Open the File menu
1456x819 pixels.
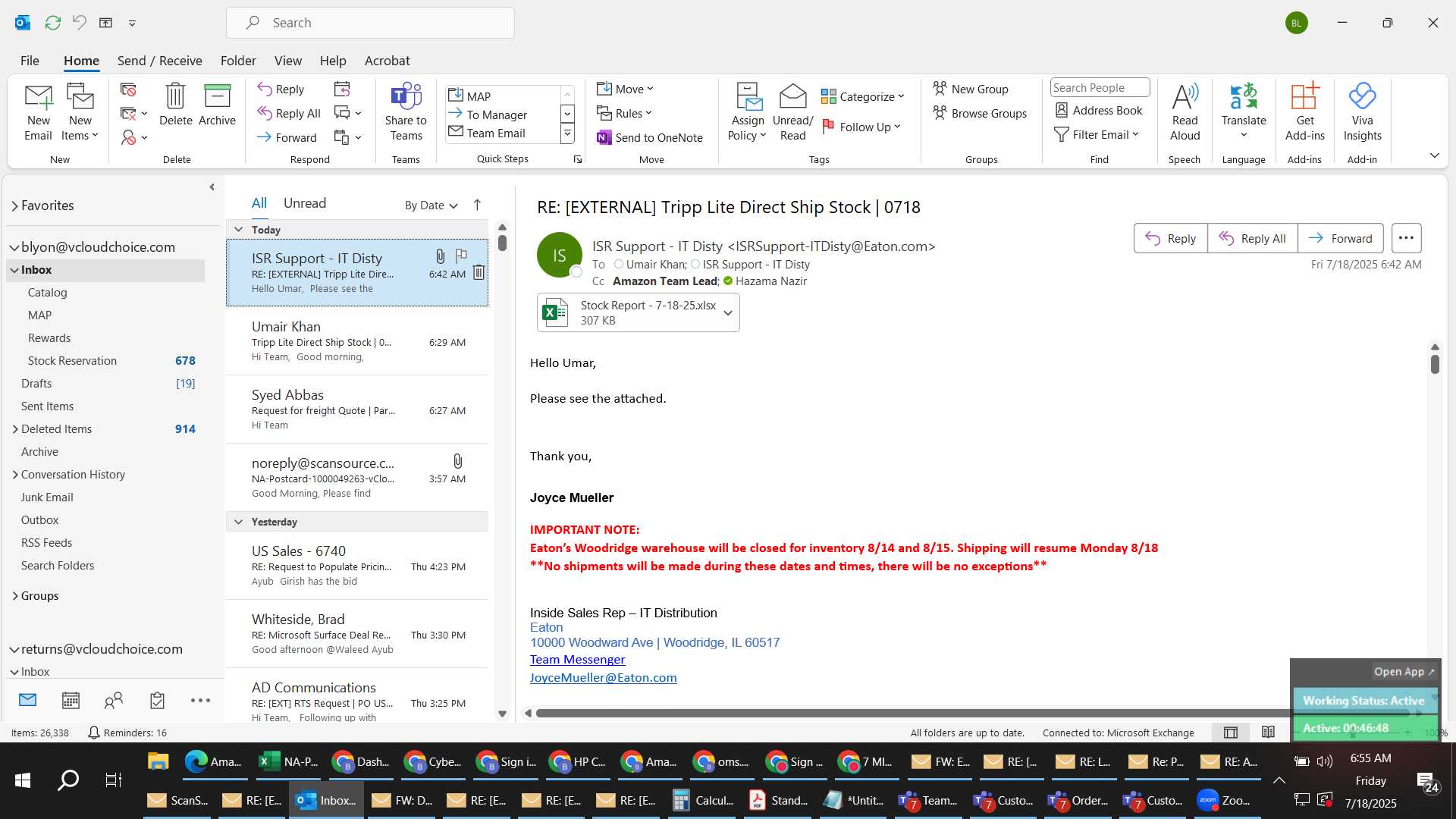[x=30, y=61]
